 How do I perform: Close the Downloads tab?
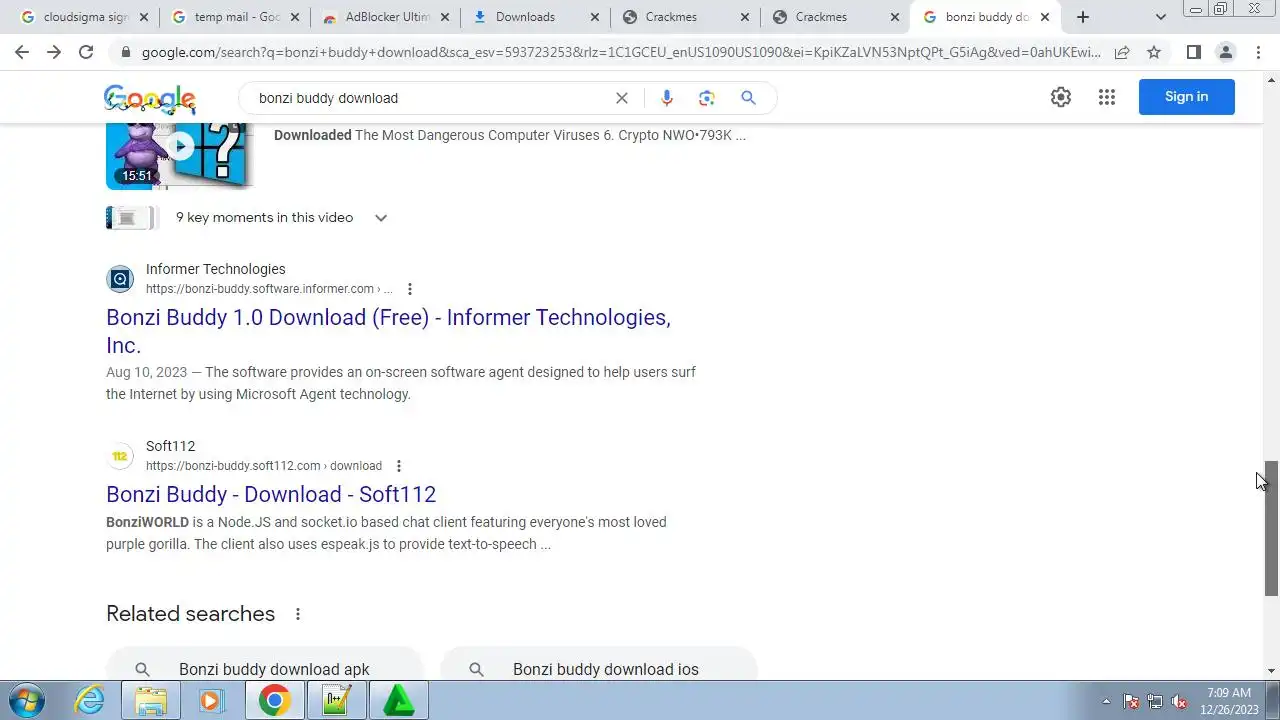[595, 17]
